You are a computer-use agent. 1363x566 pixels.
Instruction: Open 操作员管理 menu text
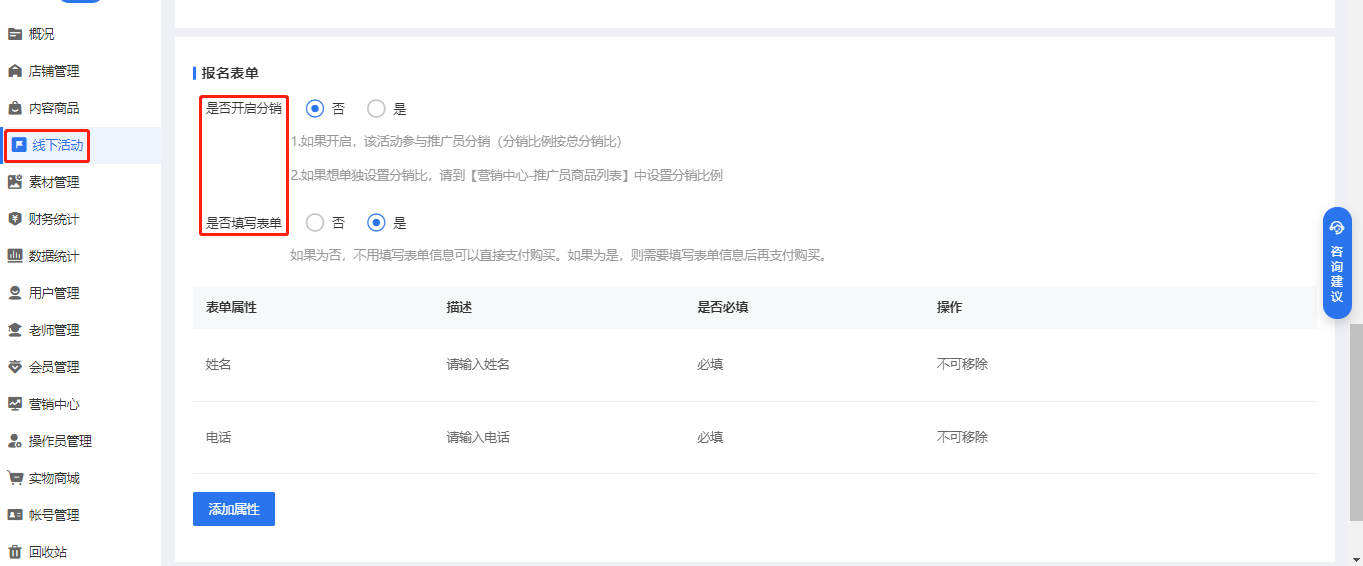click(x=60, y=441)
